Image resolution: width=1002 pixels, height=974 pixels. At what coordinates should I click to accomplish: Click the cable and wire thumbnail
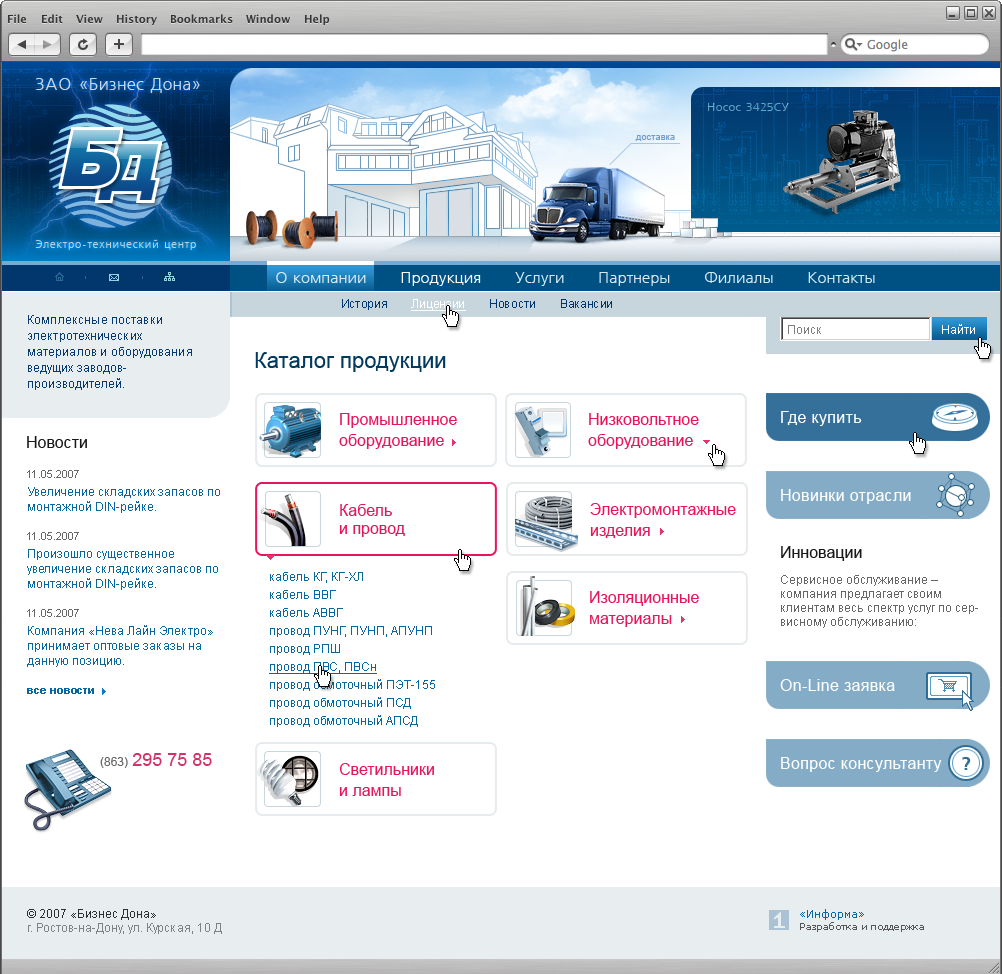[x=292, y=519]
